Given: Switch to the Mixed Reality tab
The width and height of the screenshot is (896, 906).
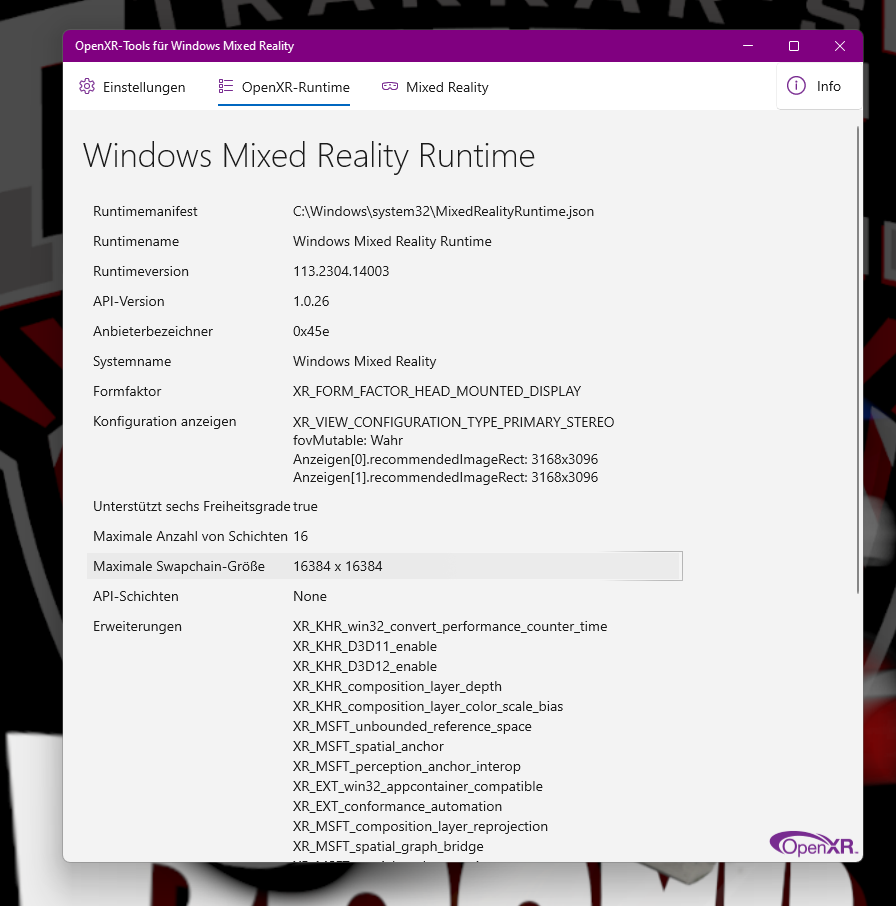Looking at the screenshot, I should click(x=435, y=87).
